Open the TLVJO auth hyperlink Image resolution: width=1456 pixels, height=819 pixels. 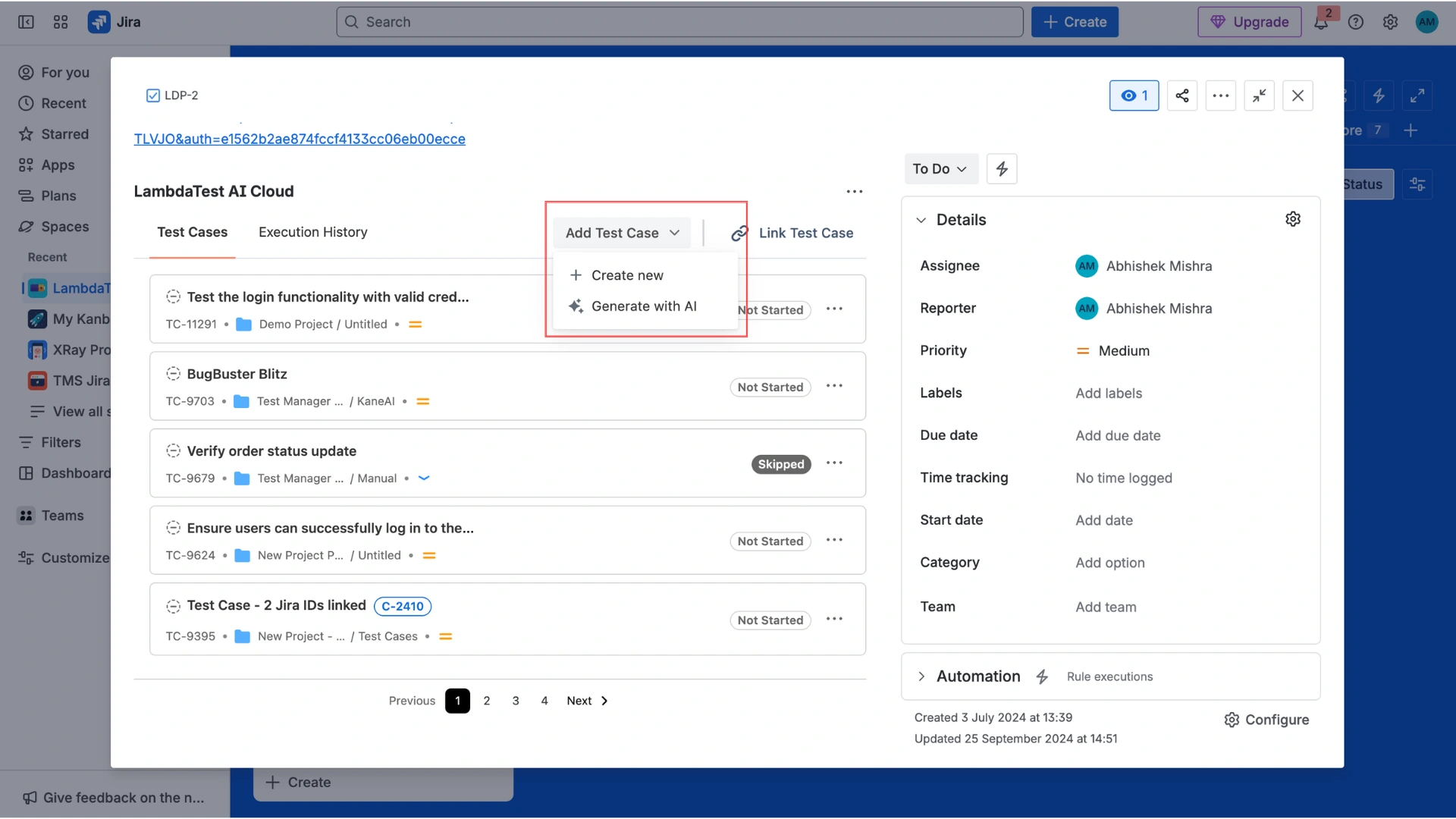click(300, 139)
